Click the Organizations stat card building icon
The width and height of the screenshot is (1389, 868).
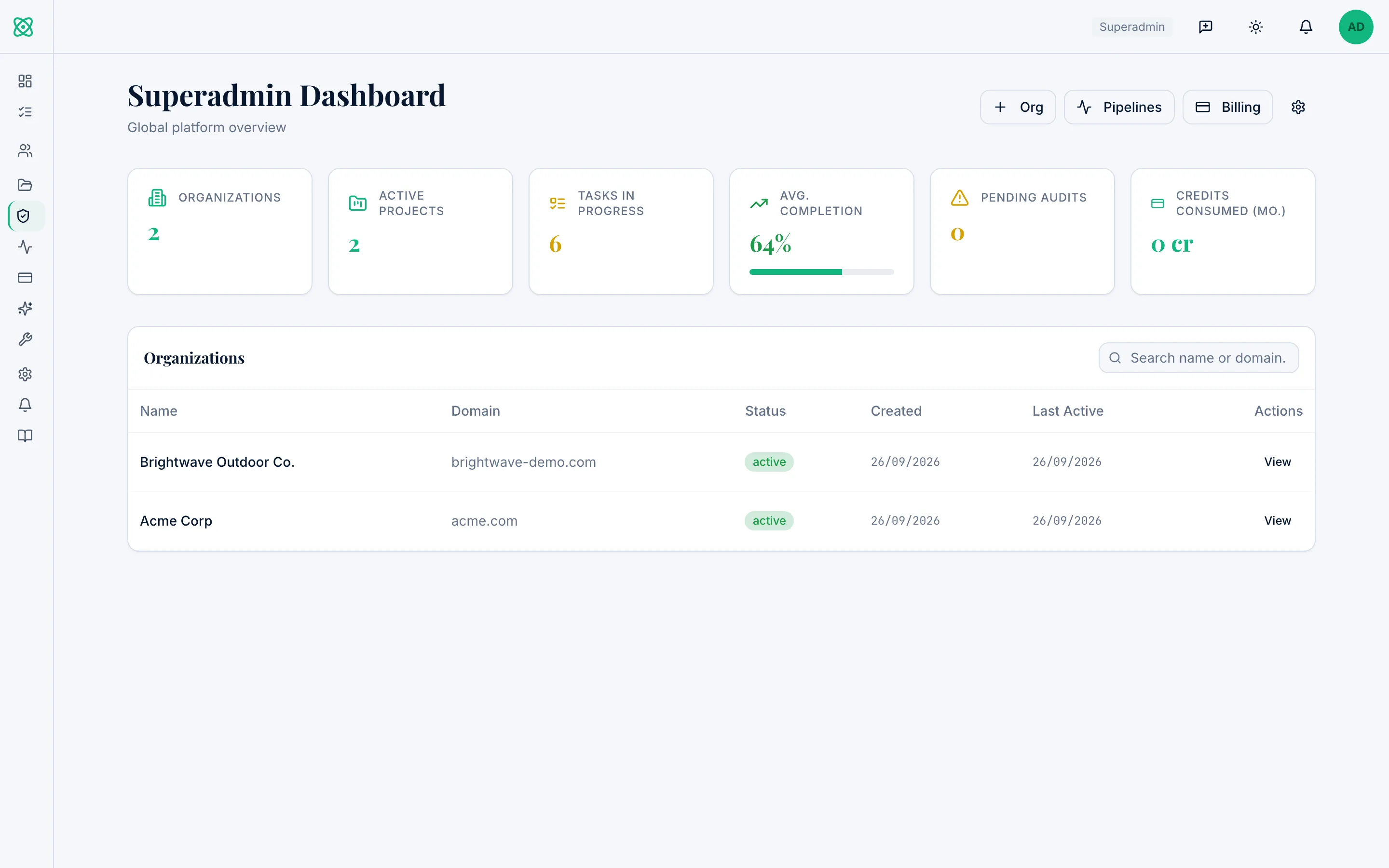pos(157,198)
